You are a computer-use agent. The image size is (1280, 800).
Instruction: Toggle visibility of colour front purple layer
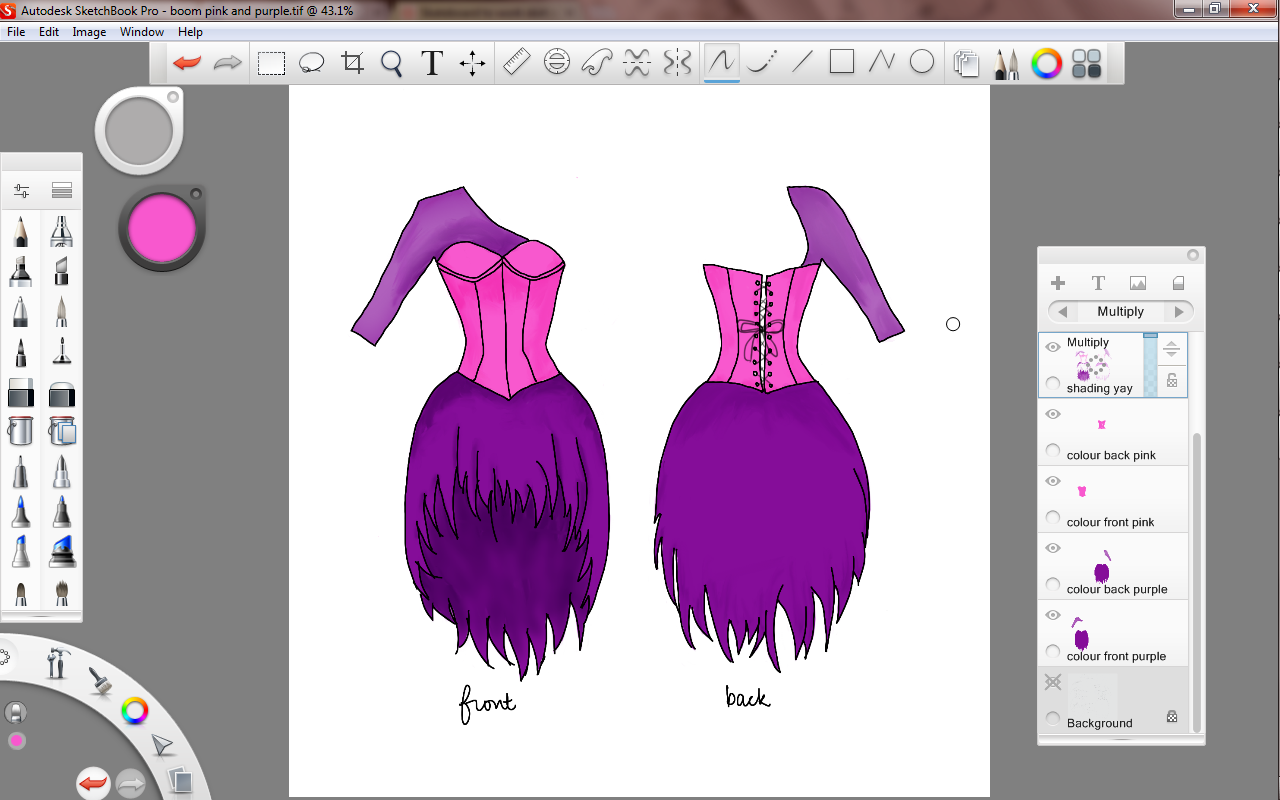click(x=1053, y=615)
